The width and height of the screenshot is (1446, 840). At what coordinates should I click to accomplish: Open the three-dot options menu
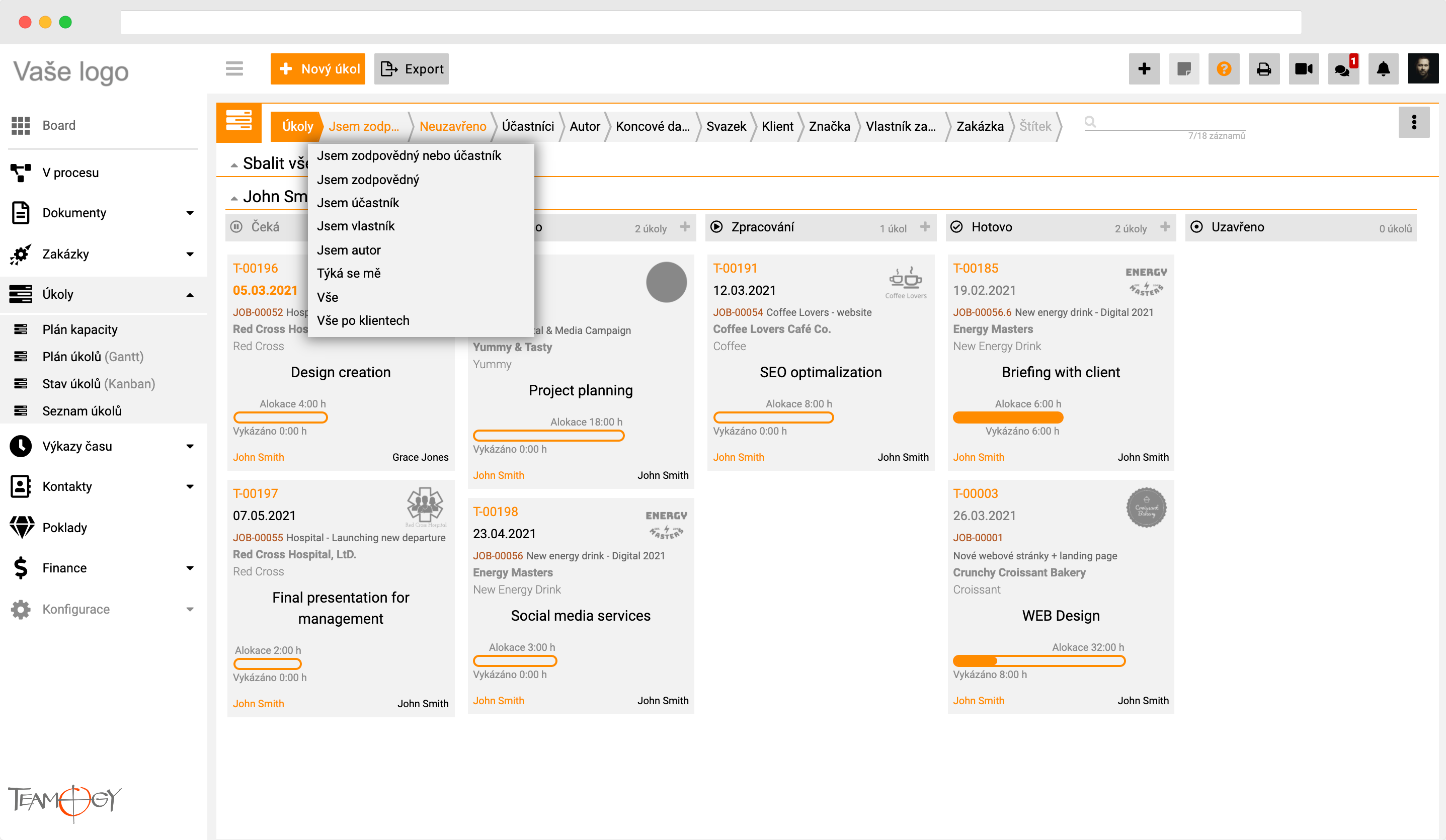[x=1413, y=122]
